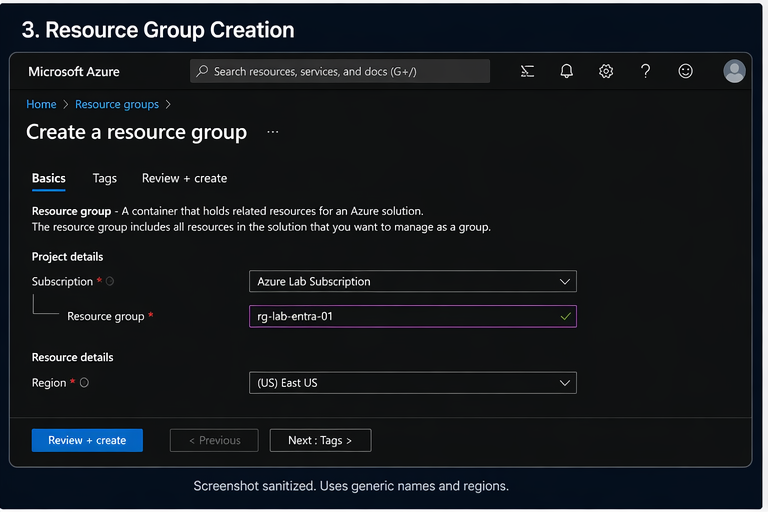Image resolution: width=768 pixels, height=512 pixels.
Task: Switch to the Review + create tab
Action: pyautogui.click(x=185, y=178)
